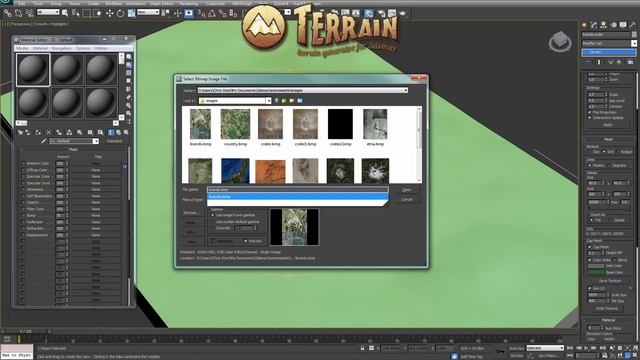The height and width of the screenshot is (360, 640).
Task: Pick material from object with eyedropper
Action: click(44, 141)
